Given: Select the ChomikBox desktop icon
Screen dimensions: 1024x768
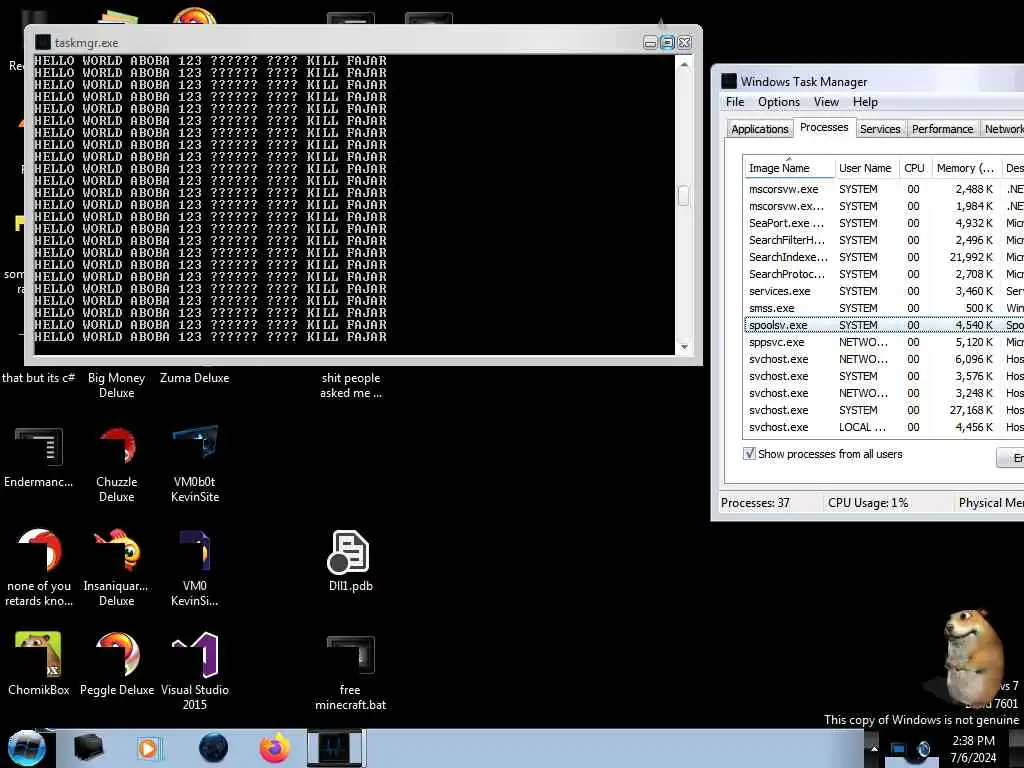Looking at the screenshot, I should pyautogui.click(x=39, y=664).
